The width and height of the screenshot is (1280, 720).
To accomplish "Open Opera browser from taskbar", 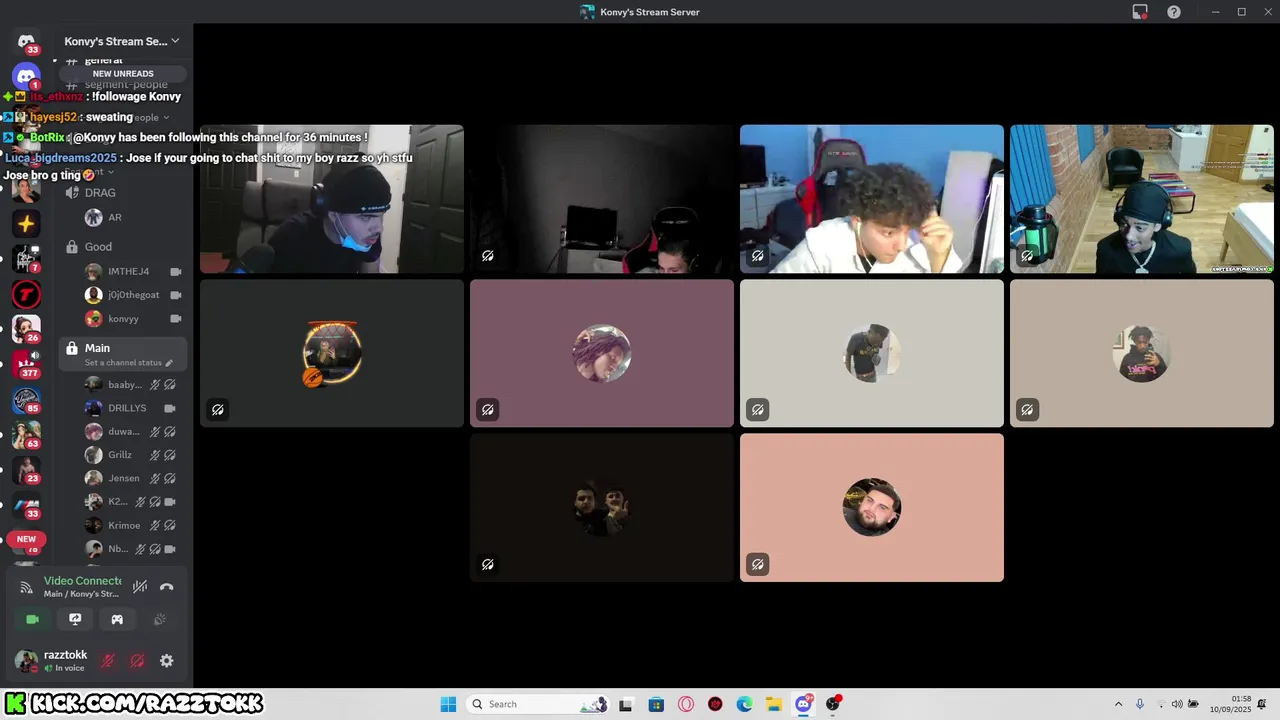I will tap(686, 704).
